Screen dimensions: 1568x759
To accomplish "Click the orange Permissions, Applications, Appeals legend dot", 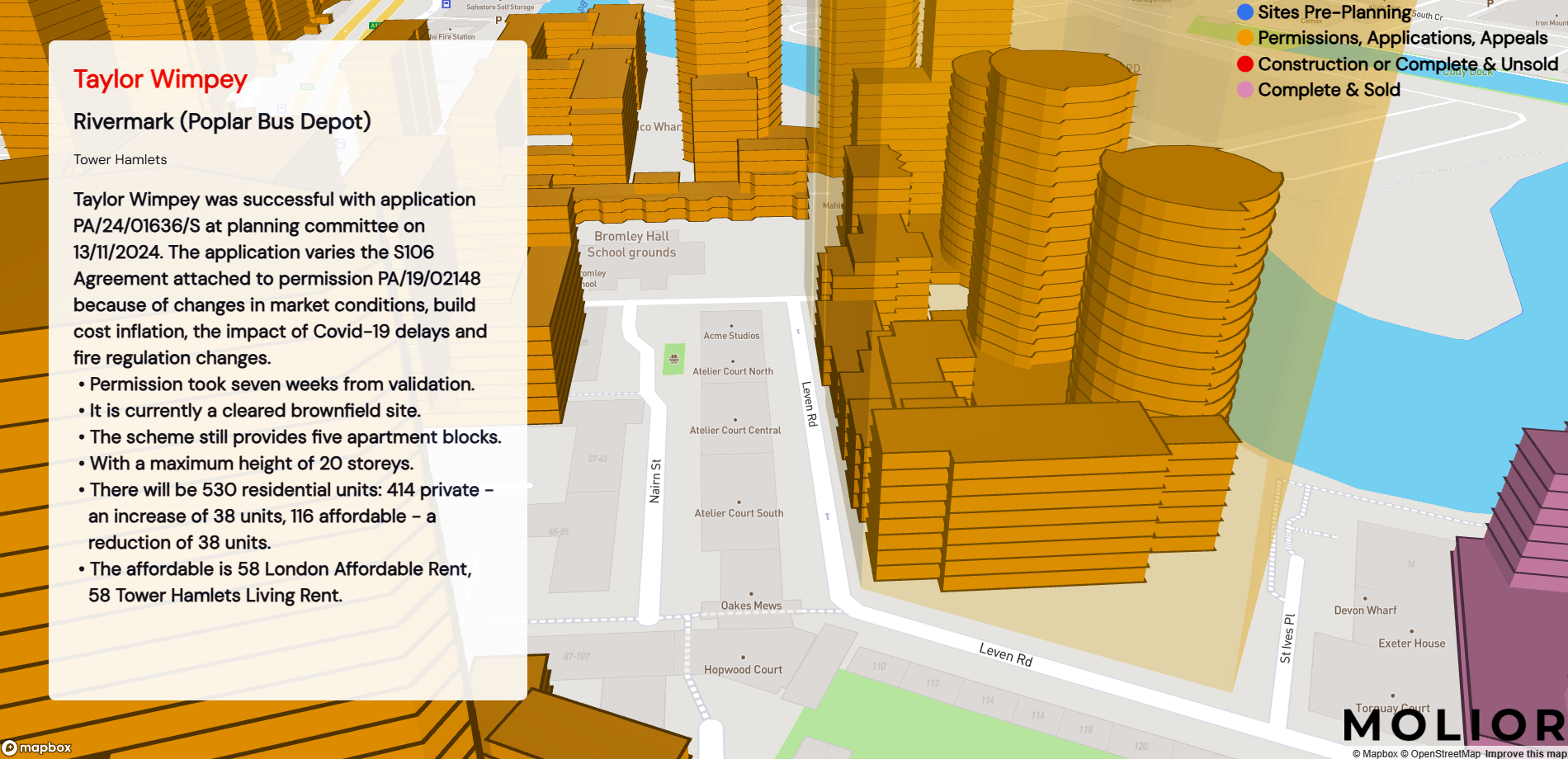I will click(1245, 38).
